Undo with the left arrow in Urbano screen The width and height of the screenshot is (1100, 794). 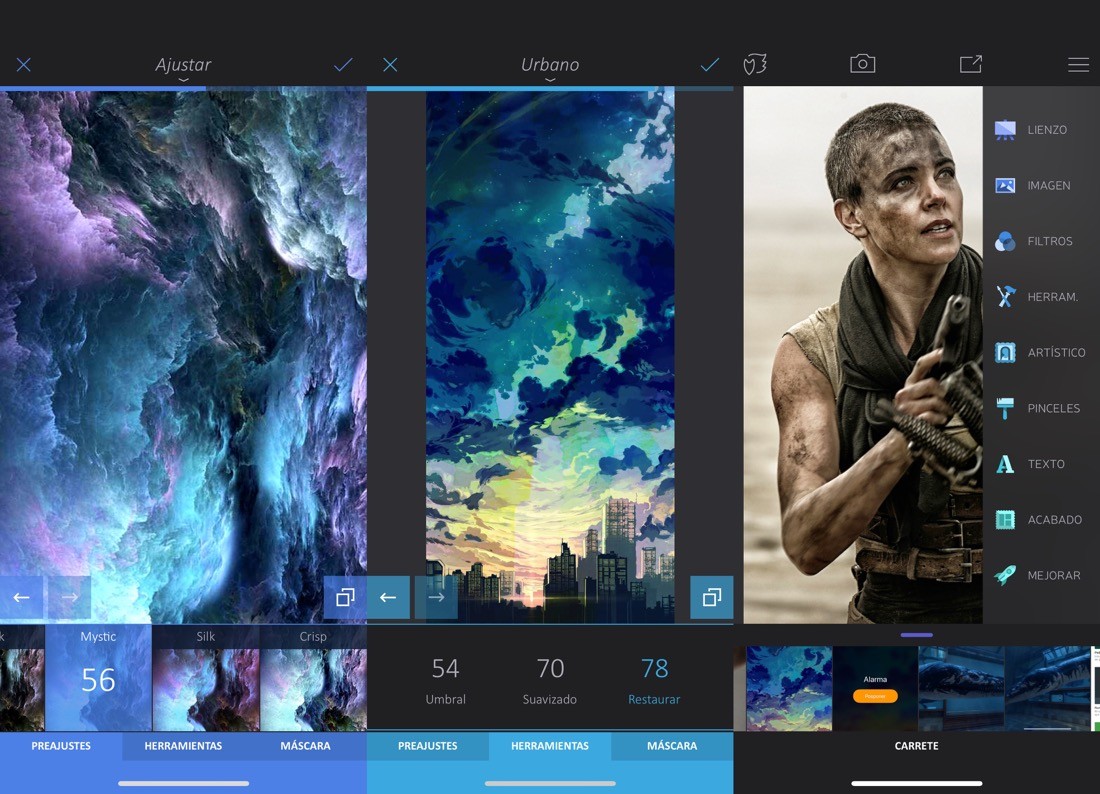(388, 598)
